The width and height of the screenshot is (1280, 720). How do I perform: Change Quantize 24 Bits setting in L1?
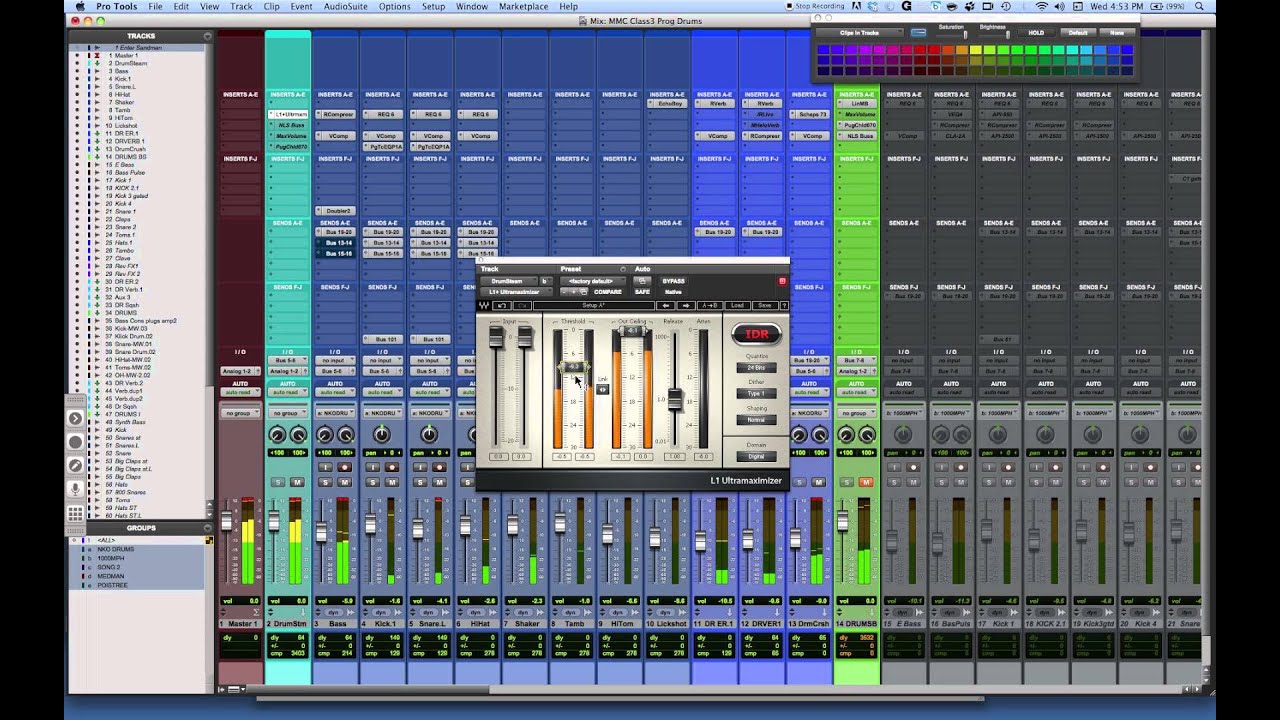point(756,367)
